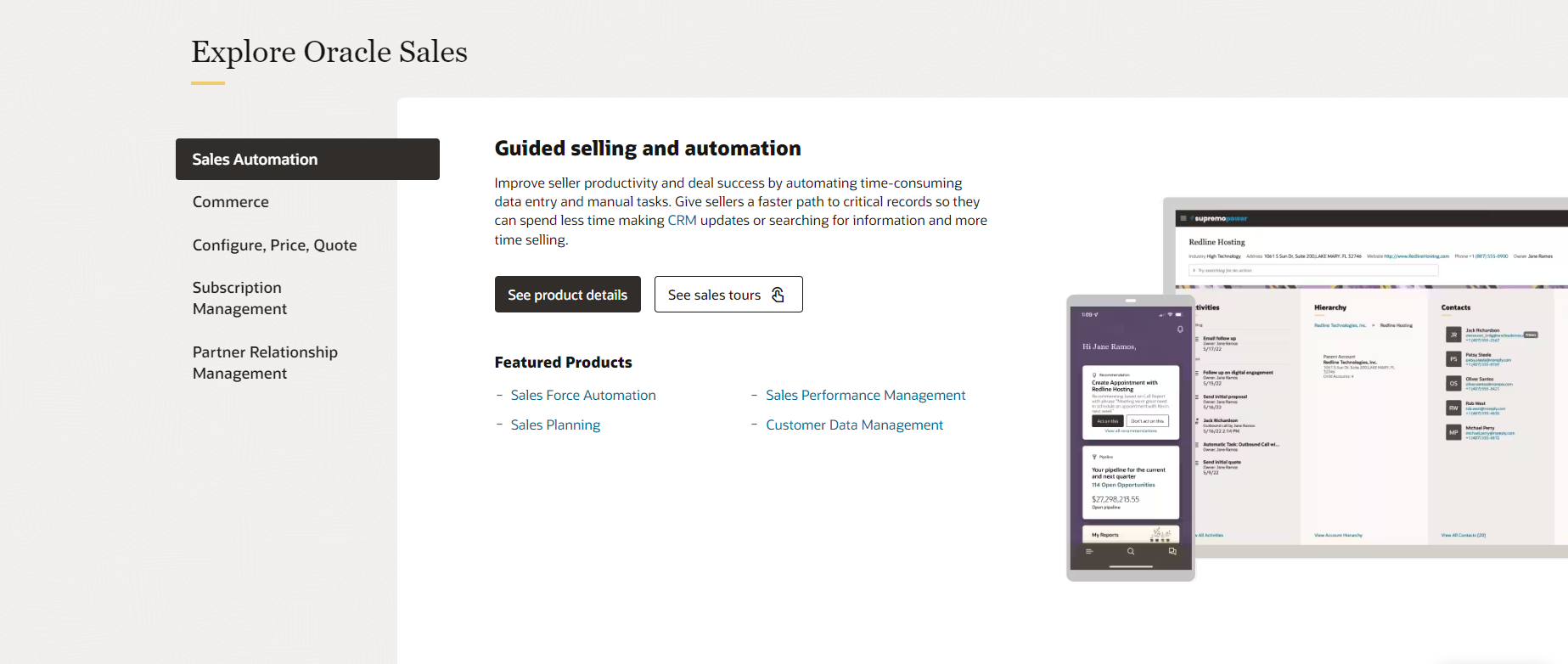This screenshot has height=664, width=1568.
Task: Click the Explore Oracle Sales heading
Action: pyautogui.click(x=329, y=52)
